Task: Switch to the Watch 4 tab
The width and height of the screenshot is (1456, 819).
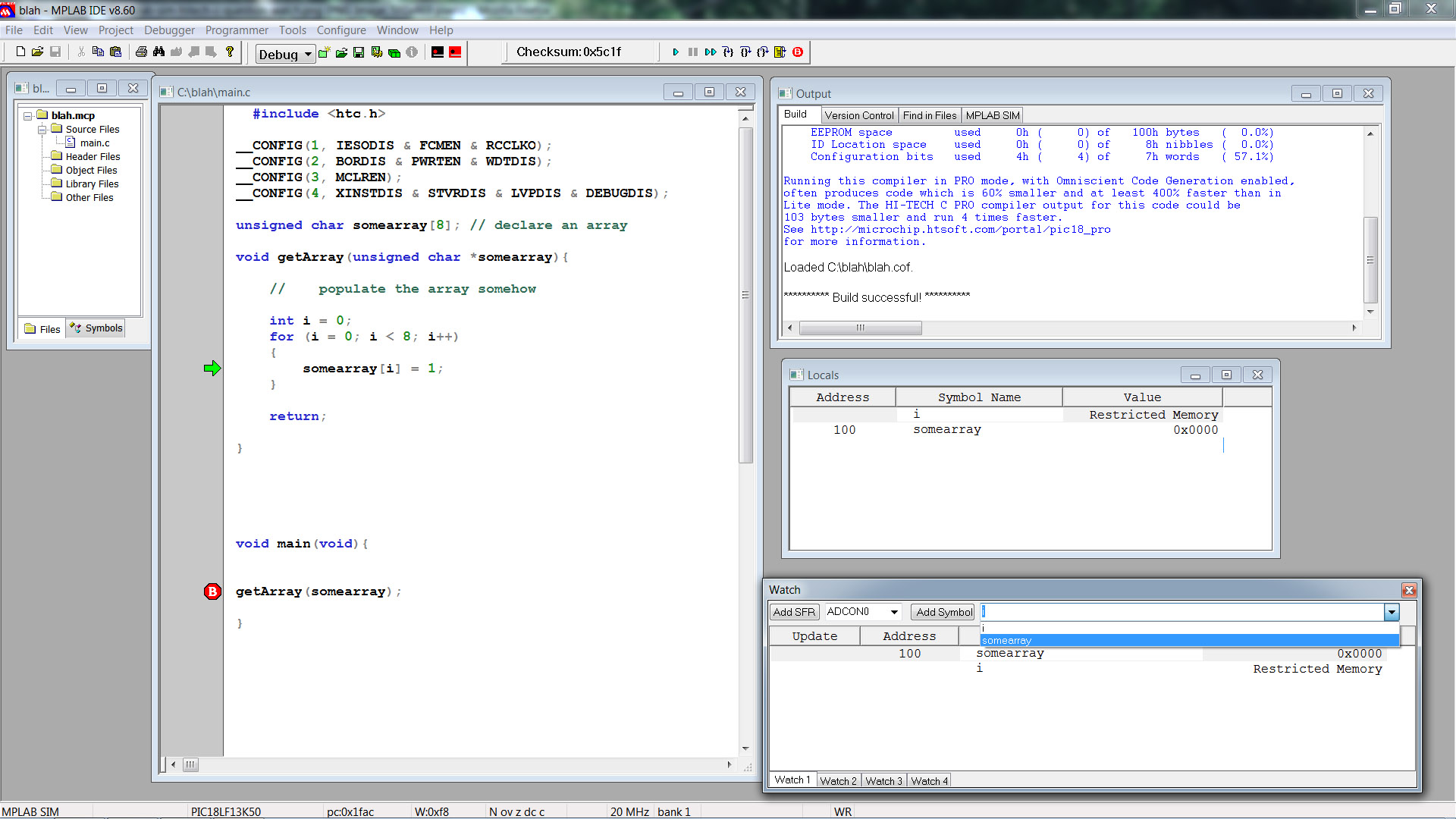Action: tap(929, 781)
